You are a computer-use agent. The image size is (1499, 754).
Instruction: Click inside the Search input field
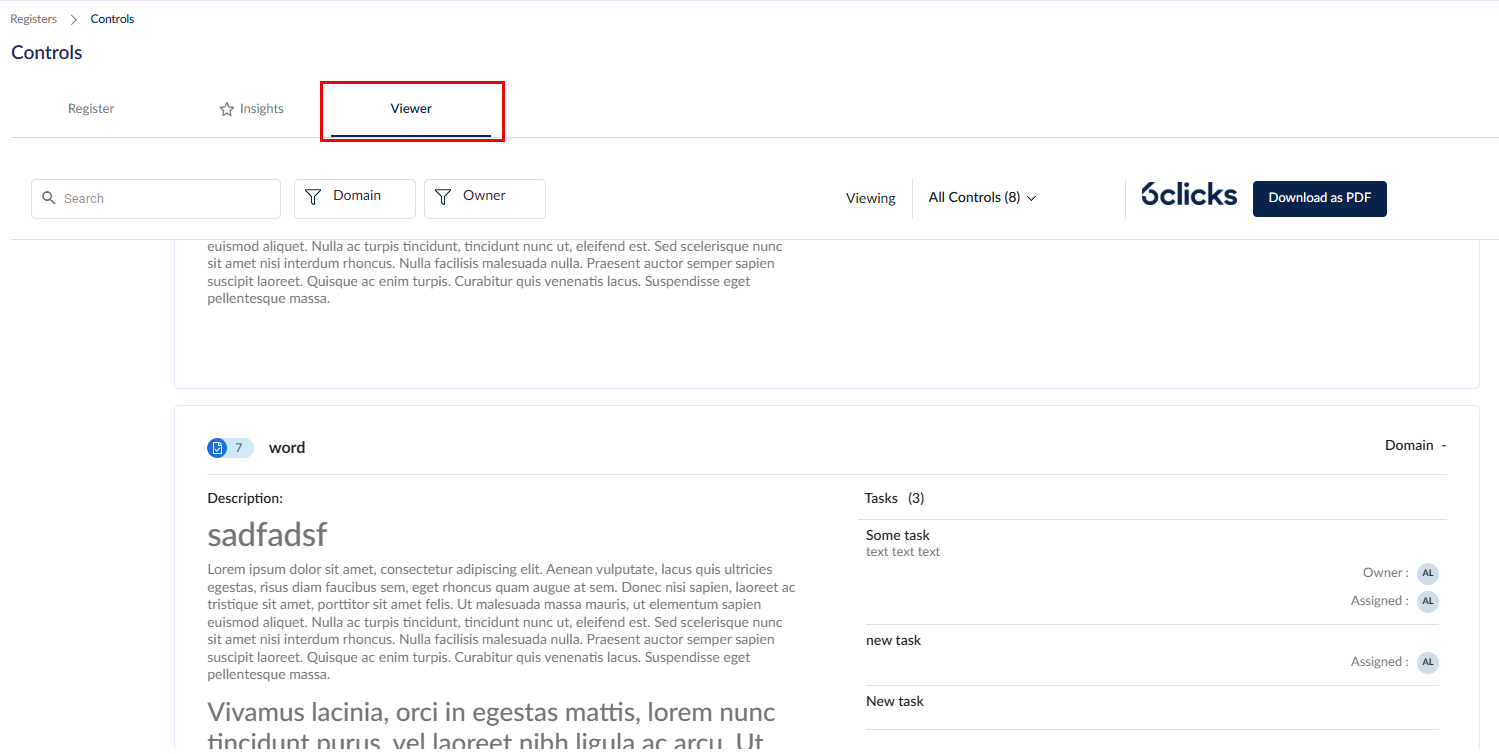[156, 198]
